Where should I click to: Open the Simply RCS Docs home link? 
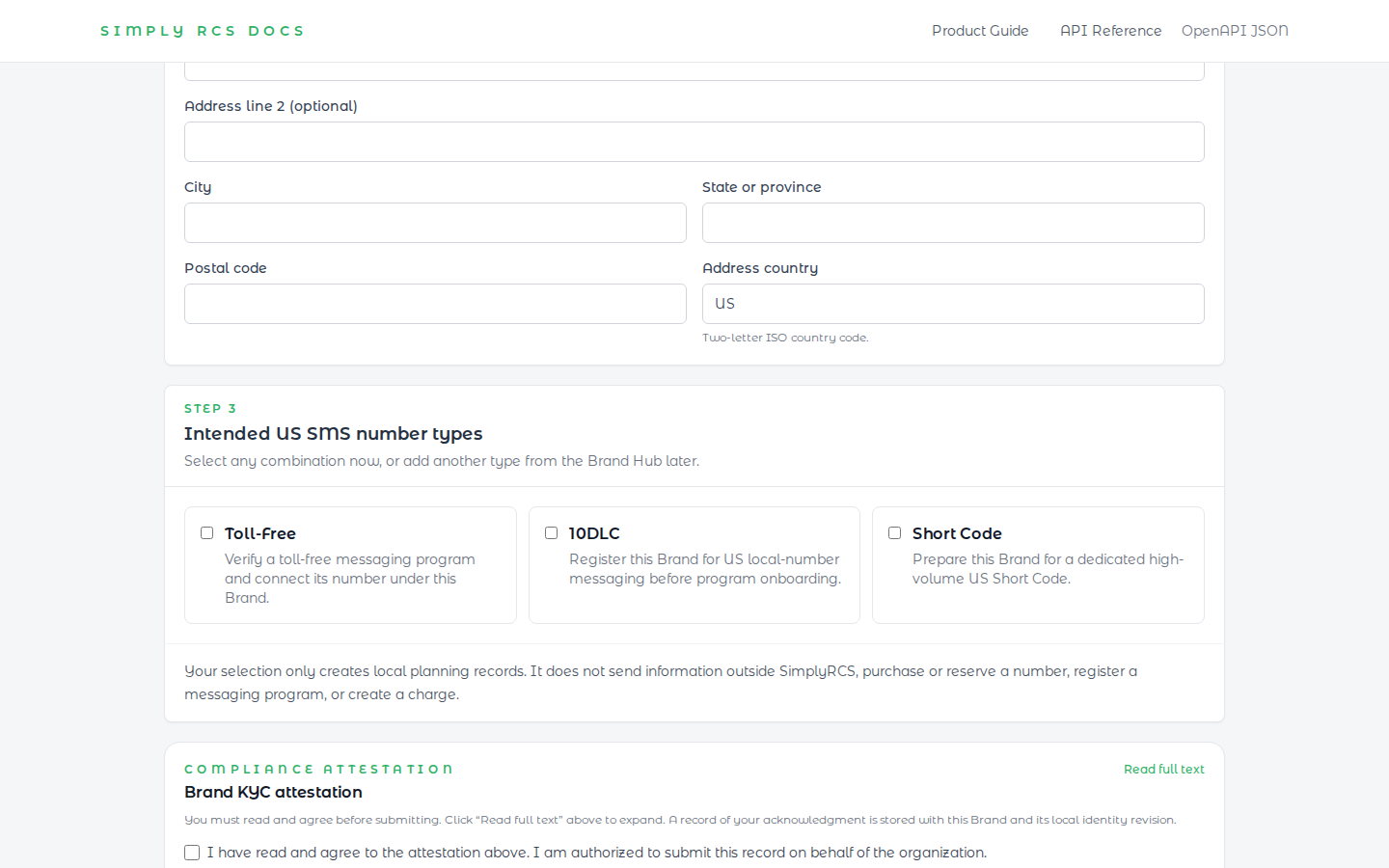click(202, 31)
